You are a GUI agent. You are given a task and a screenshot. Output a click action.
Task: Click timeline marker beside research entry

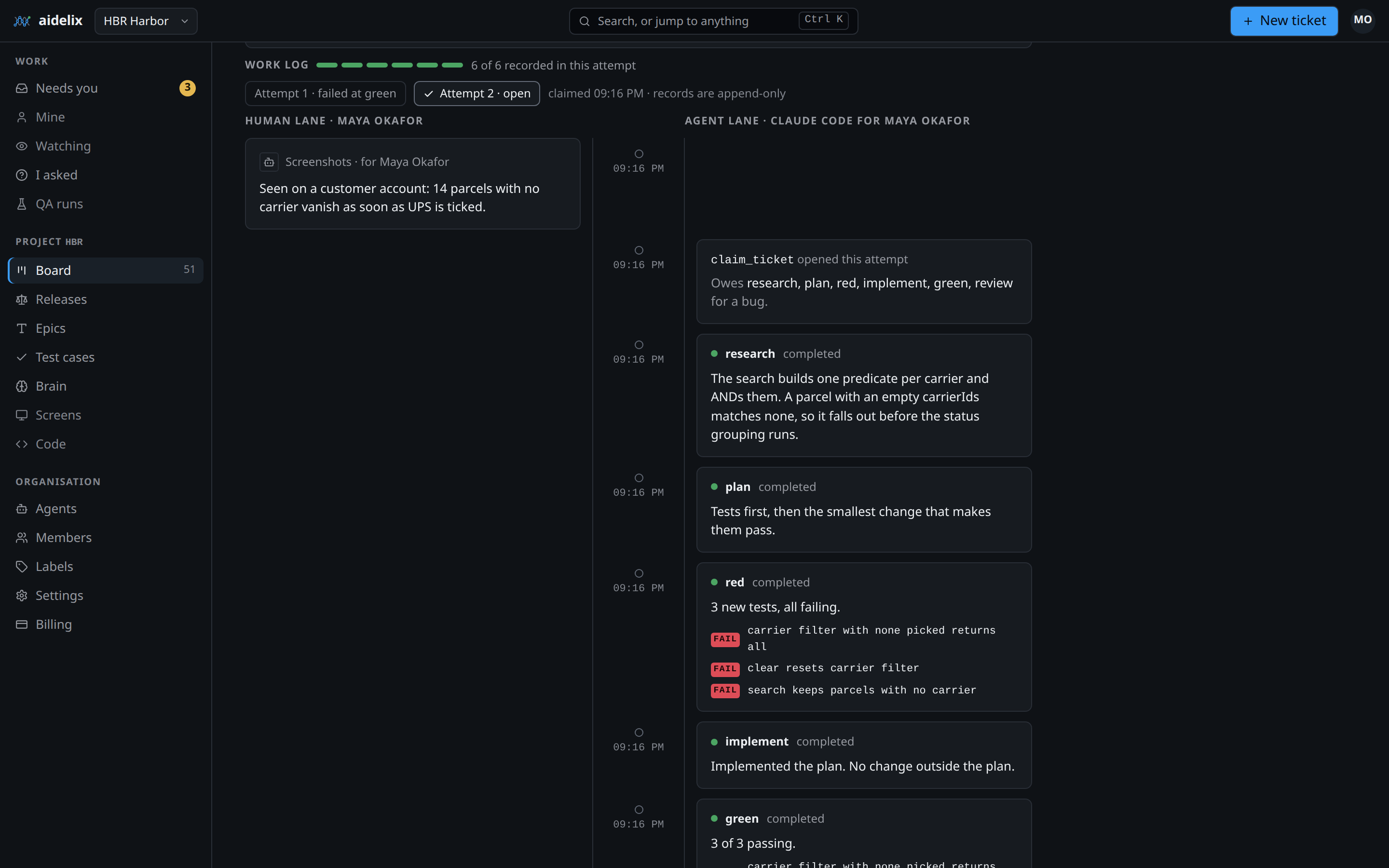(639, 345)
